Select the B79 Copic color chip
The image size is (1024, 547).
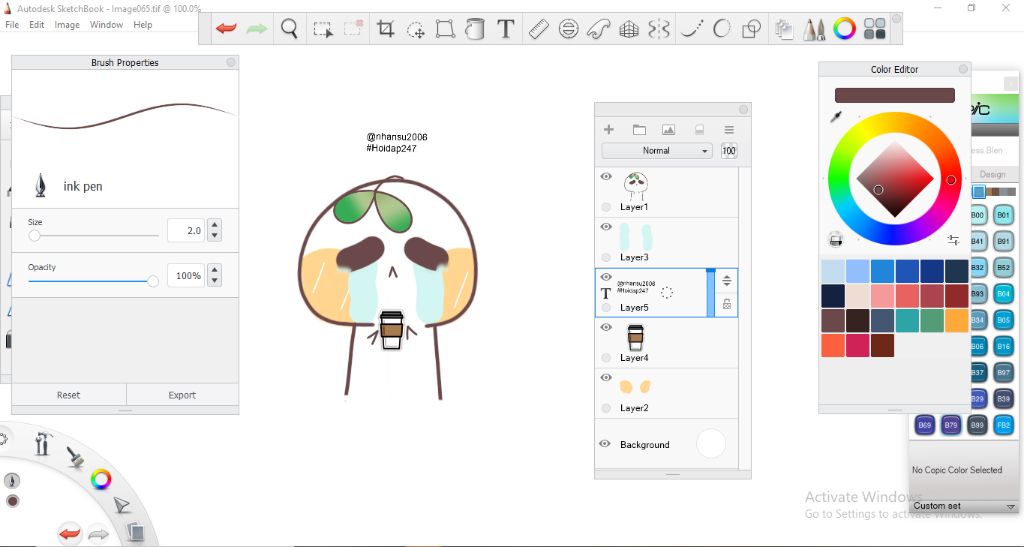coord(951,425)
